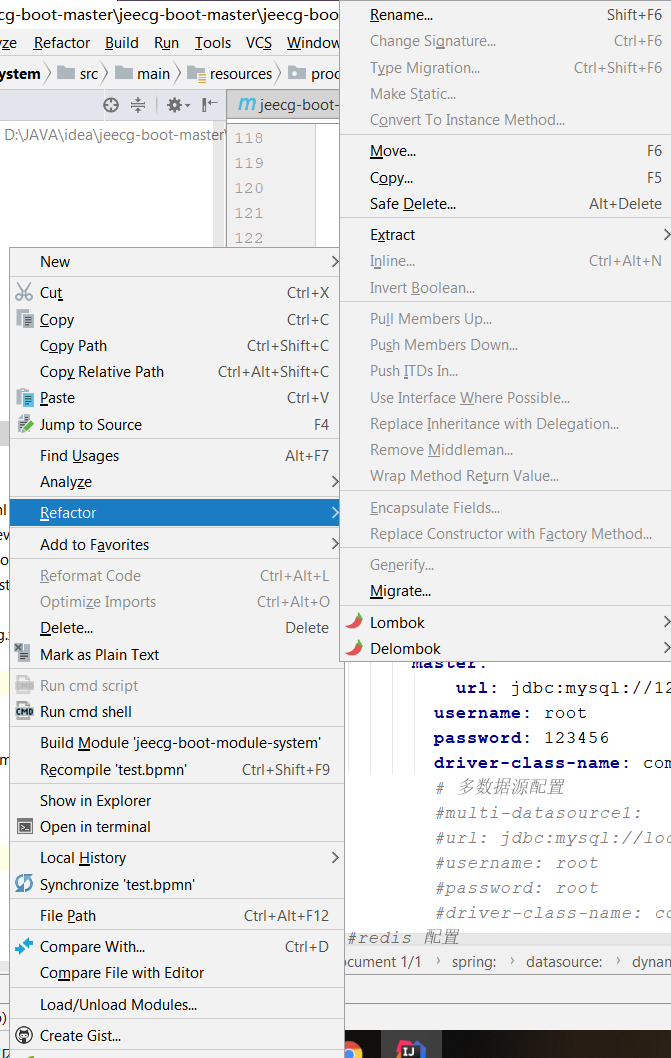Click the IntelliJ IDEA taskbar icon

click(410, 1048)
